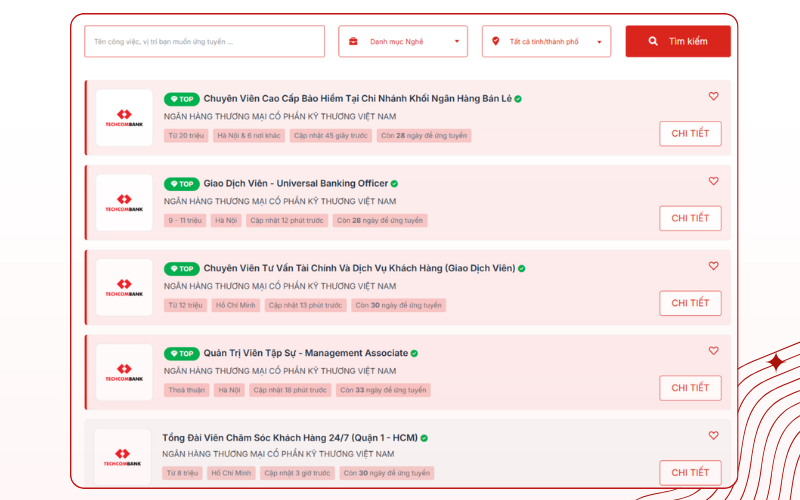Screen dimensions: 800x500
Task: Open CHI TIẾT for Giao Dịch Viên job
Action: [x=690, y=218]
